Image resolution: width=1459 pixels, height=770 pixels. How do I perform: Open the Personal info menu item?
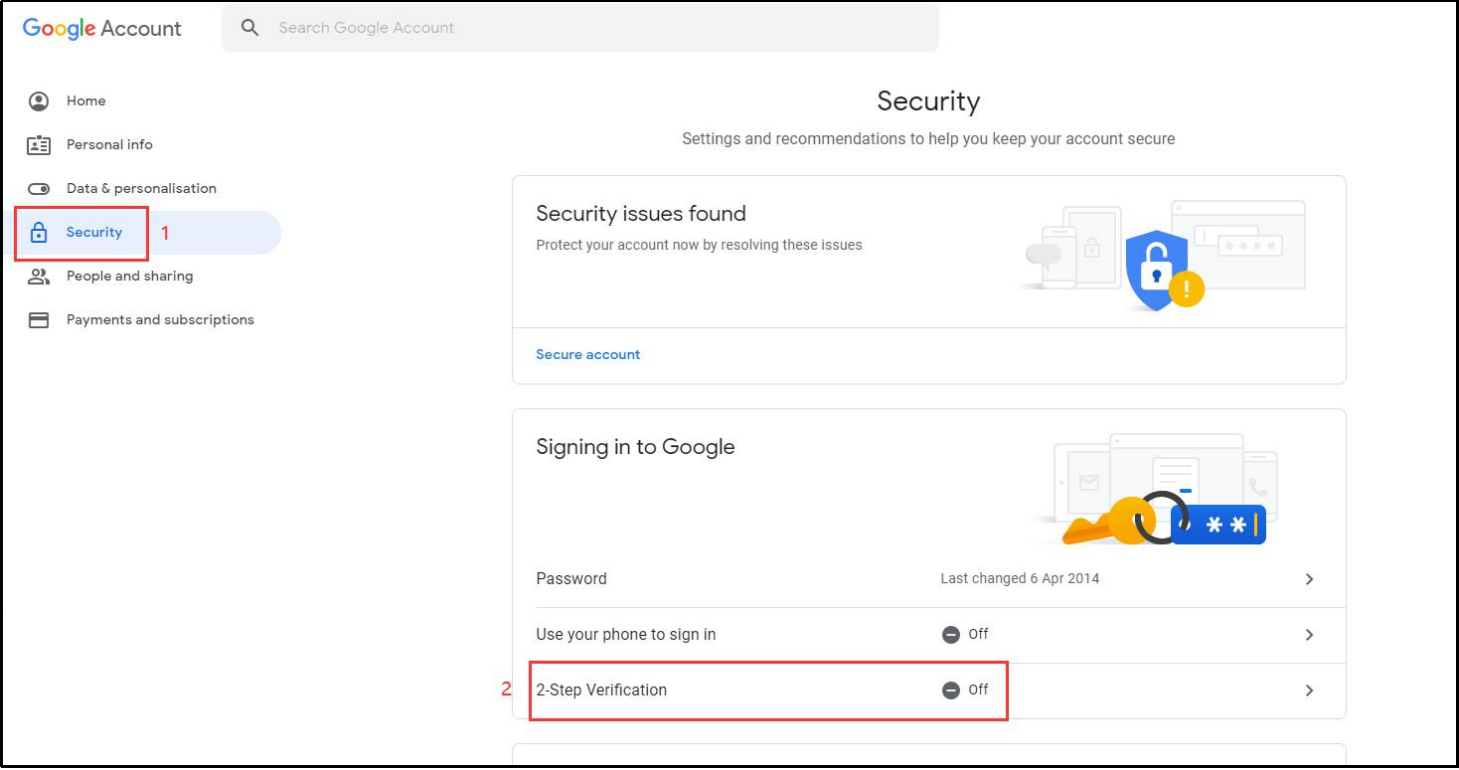109,145
